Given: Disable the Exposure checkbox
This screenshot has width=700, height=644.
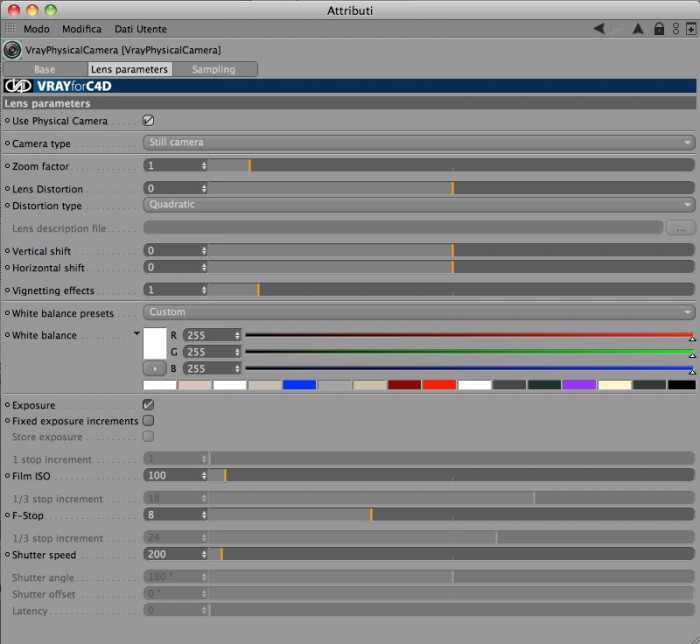Looking at the screenshot, I should pyautogui.click(x=148, y=404).
